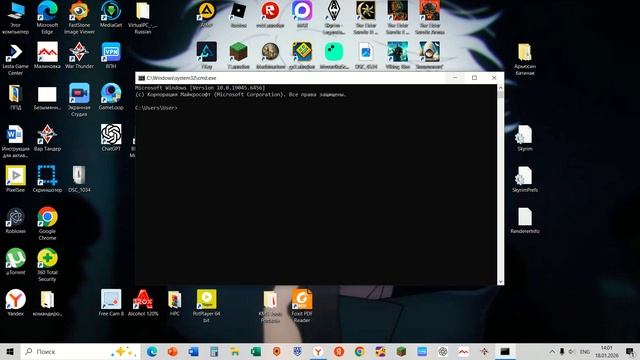Open Microsoft Edge from the taskbar

[152, 351]
